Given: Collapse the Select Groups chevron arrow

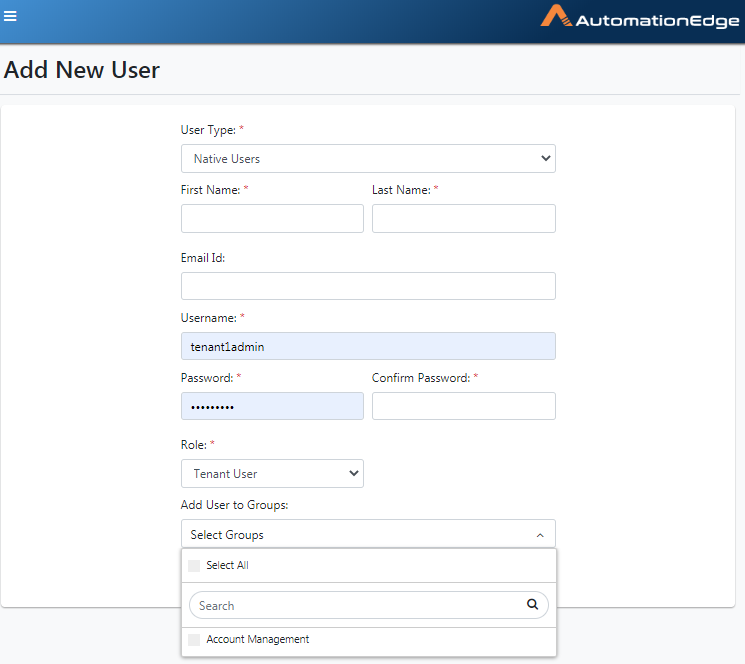Looking at the screenshot, I should (x=540, y=535).
